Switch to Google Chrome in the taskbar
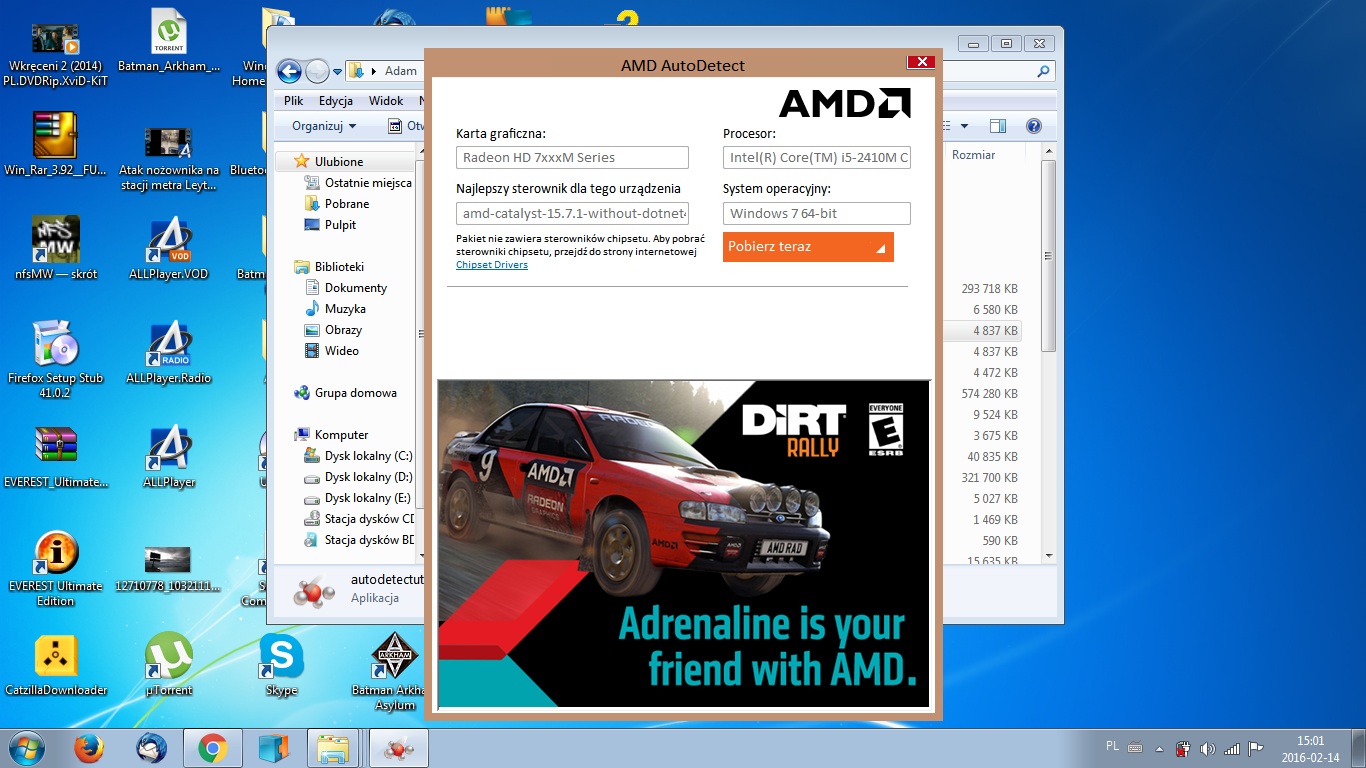 [212, 747]
